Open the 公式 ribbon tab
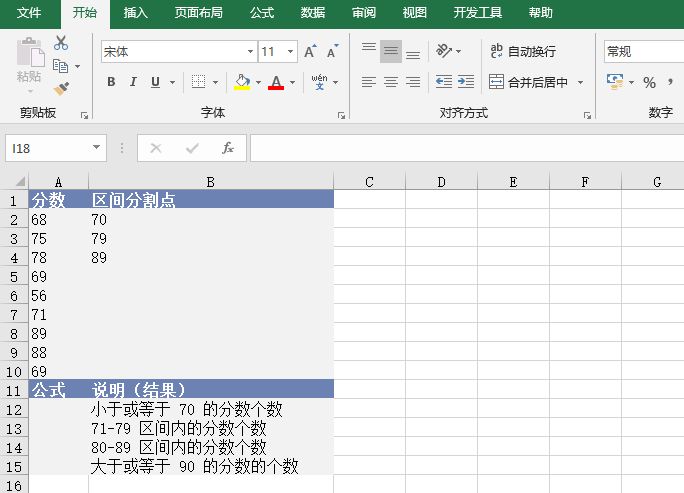The height and width of the screenshot is (493, 684). 262,13
